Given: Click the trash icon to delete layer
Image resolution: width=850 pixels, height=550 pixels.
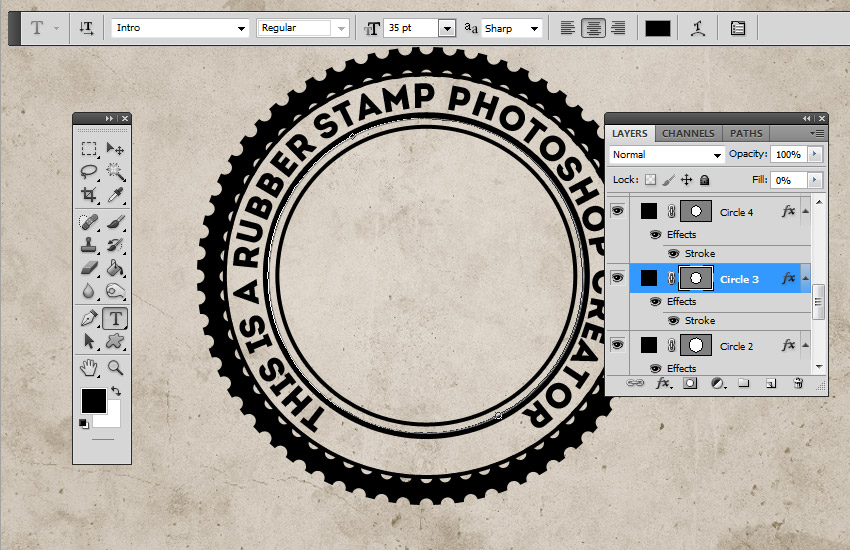Looking at the screenshot, I should click(x=798, y=383).
